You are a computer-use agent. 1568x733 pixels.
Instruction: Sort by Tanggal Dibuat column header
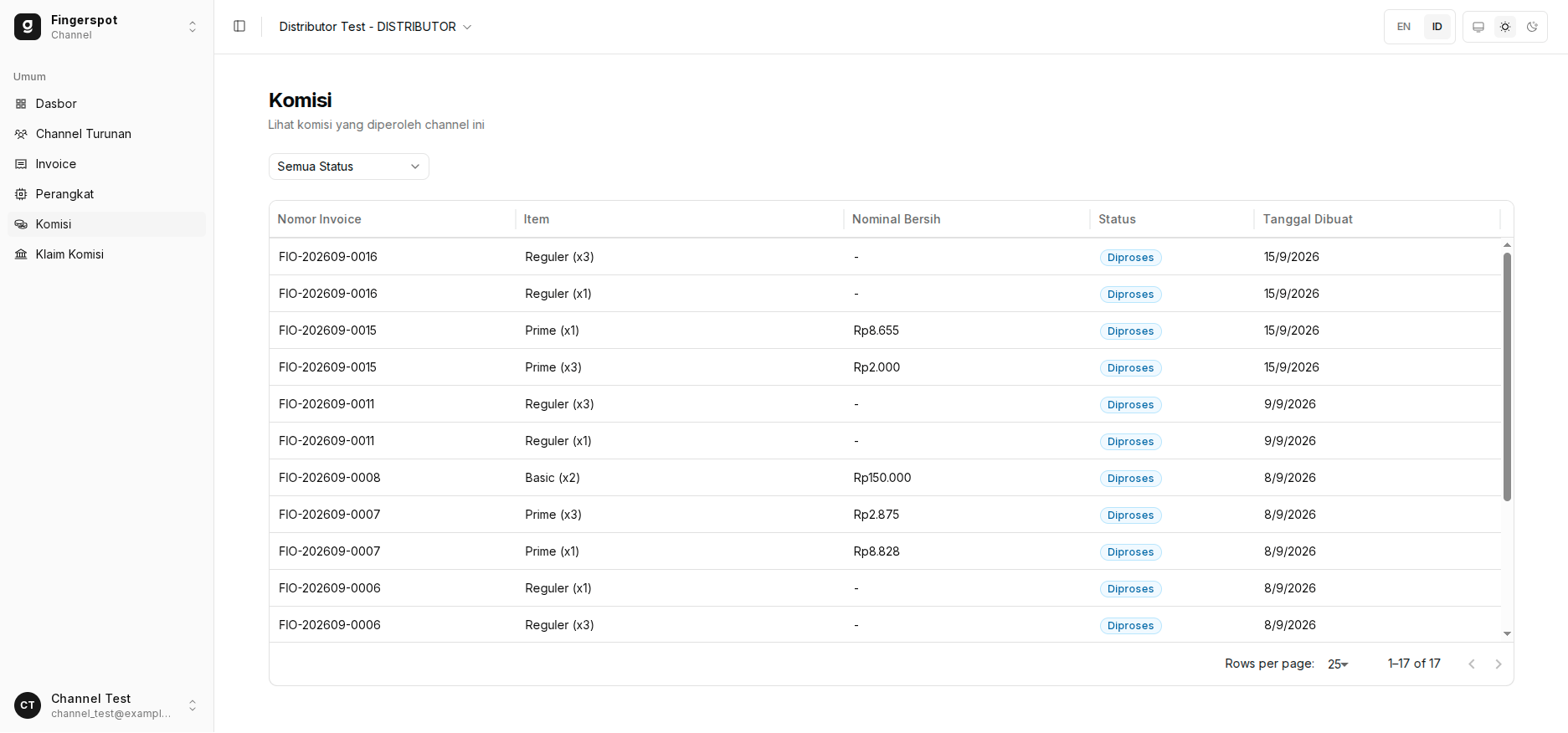point(1377,219)
